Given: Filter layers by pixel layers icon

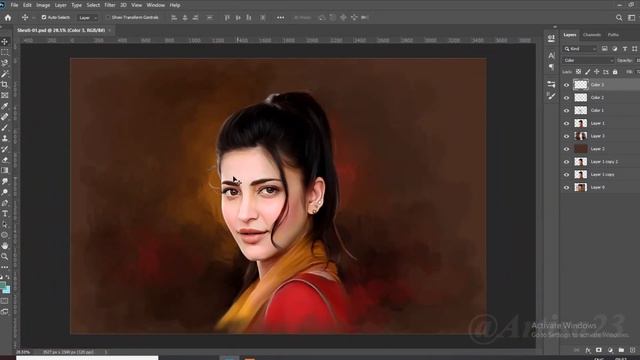Looking at the screenshot, I should point(604,49).
